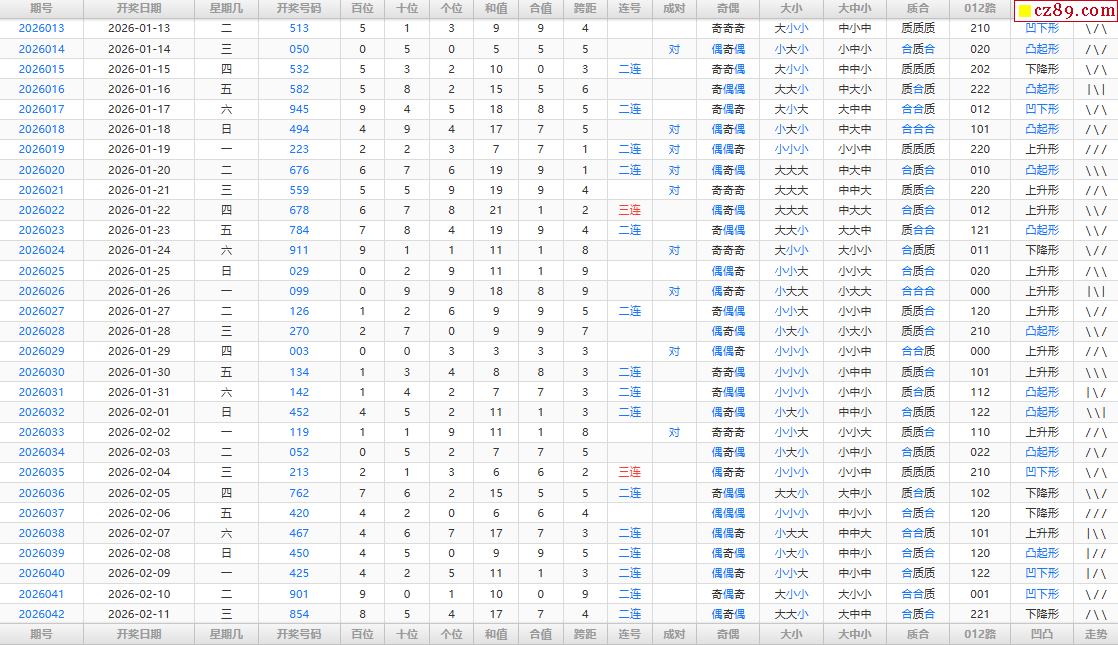Screen dimensions: 1118x645
Task: Click winning number 762 in row 2026036
Action: pyautogui.click(x=299, y=493)
